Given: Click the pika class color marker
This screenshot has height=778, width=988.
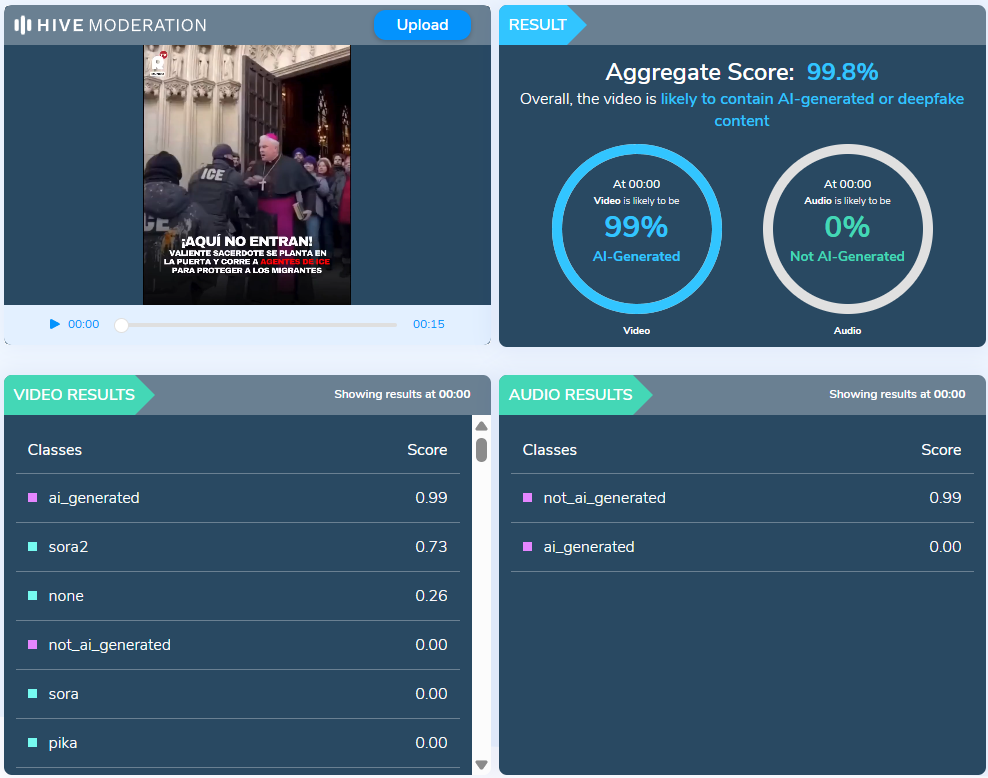Looking at the screenshot, I should (x=33, y=743).
